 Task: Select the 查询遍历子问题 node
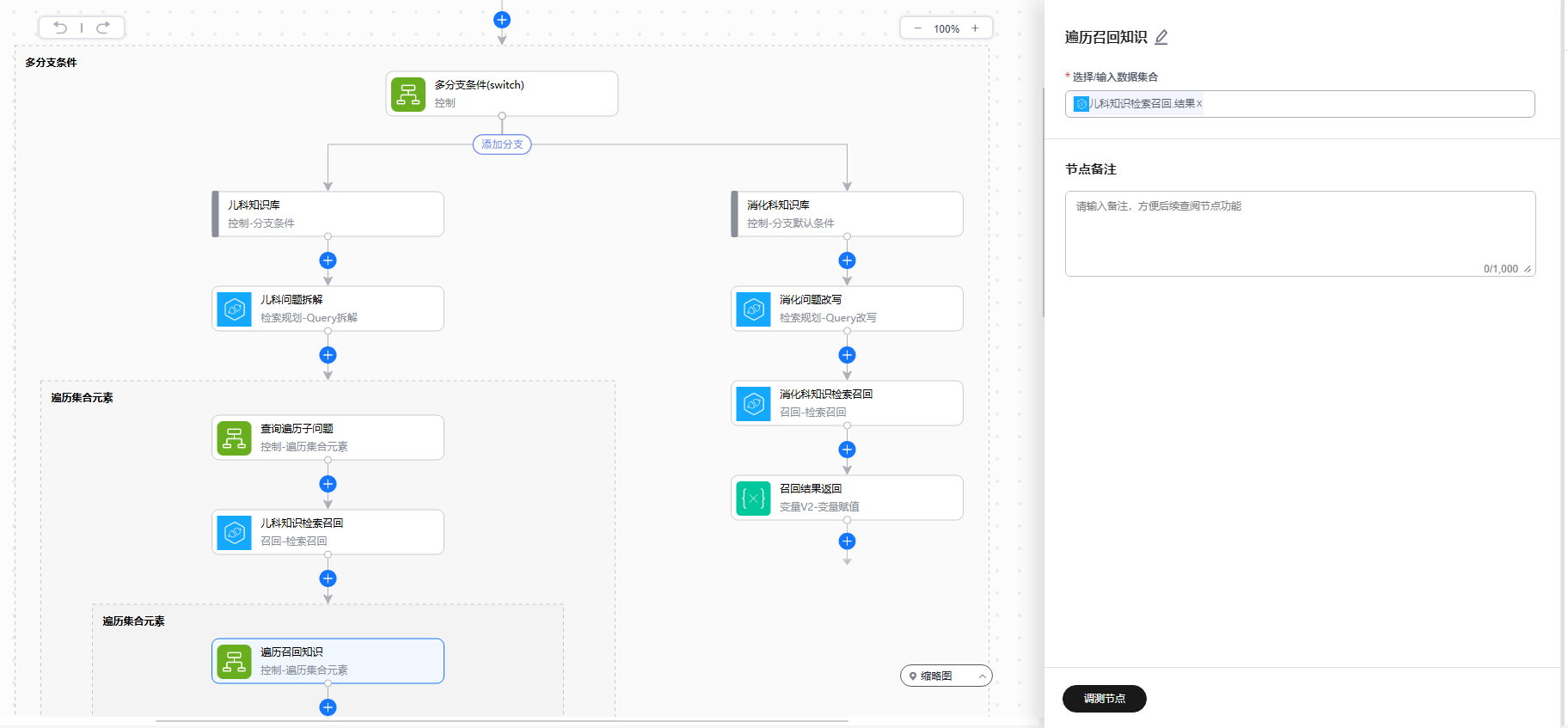pos(328,437)
